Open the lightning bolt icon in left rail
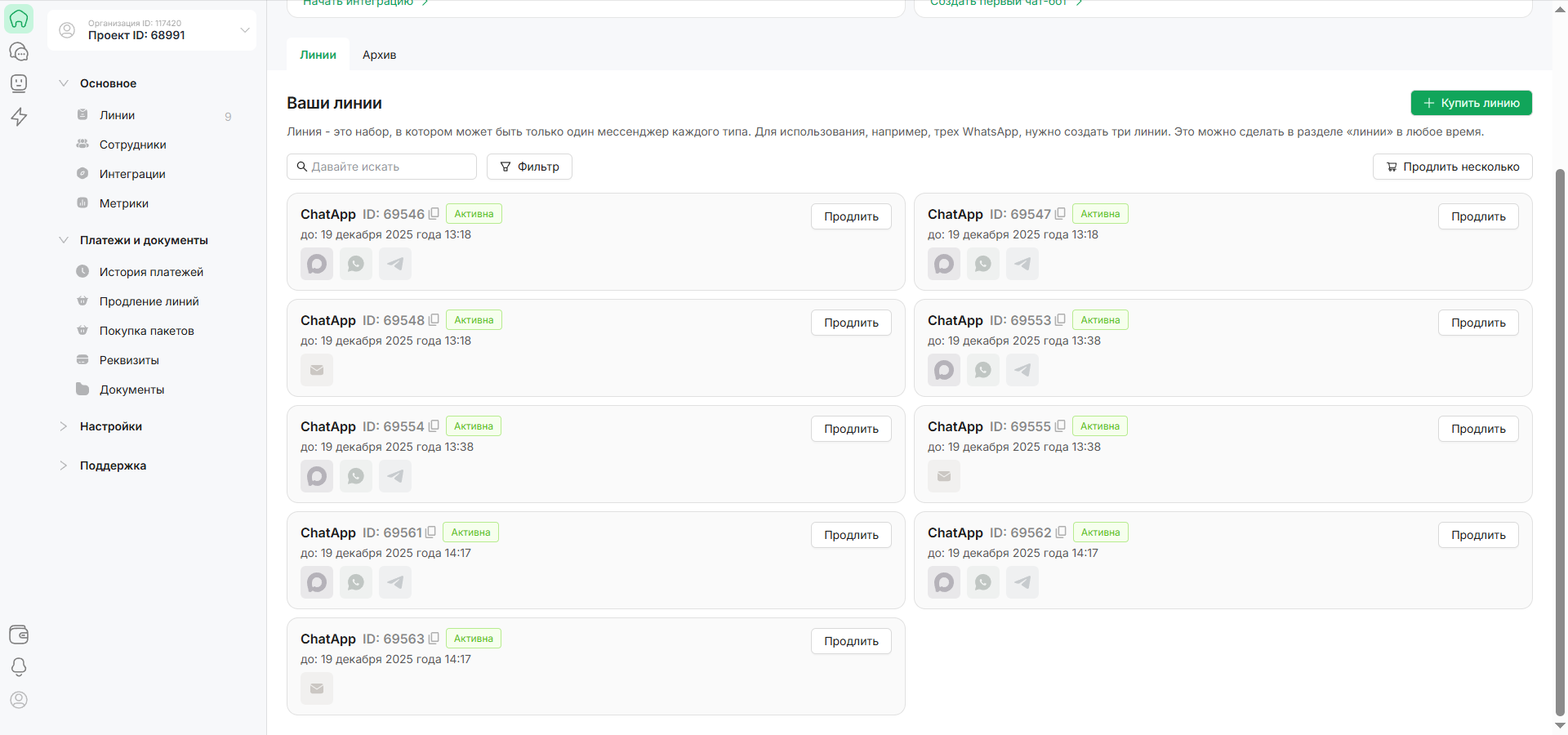 pos(19,117)
